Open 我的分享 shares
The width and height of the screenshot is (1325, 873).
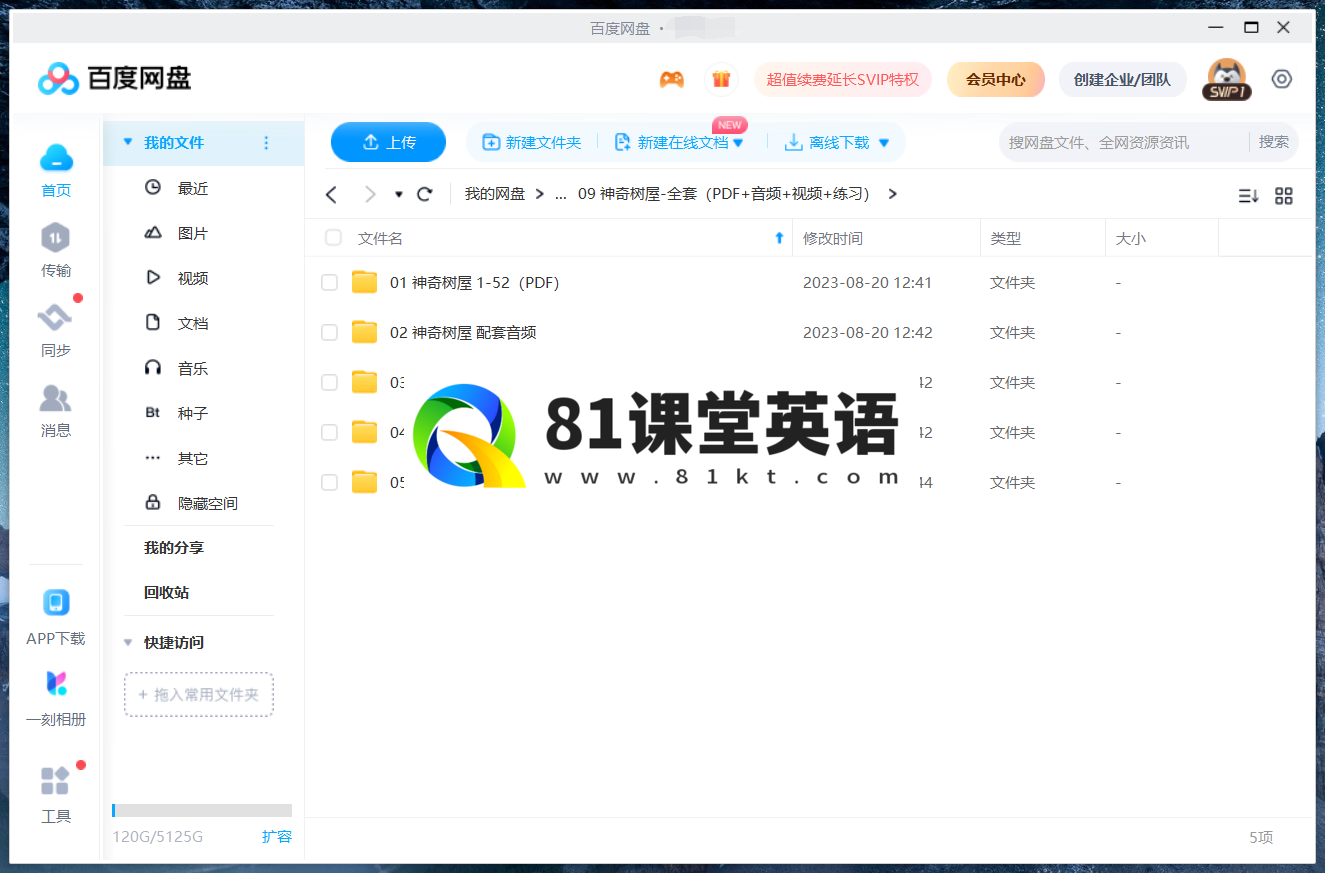pyautogui.click(x=174, y=548)
